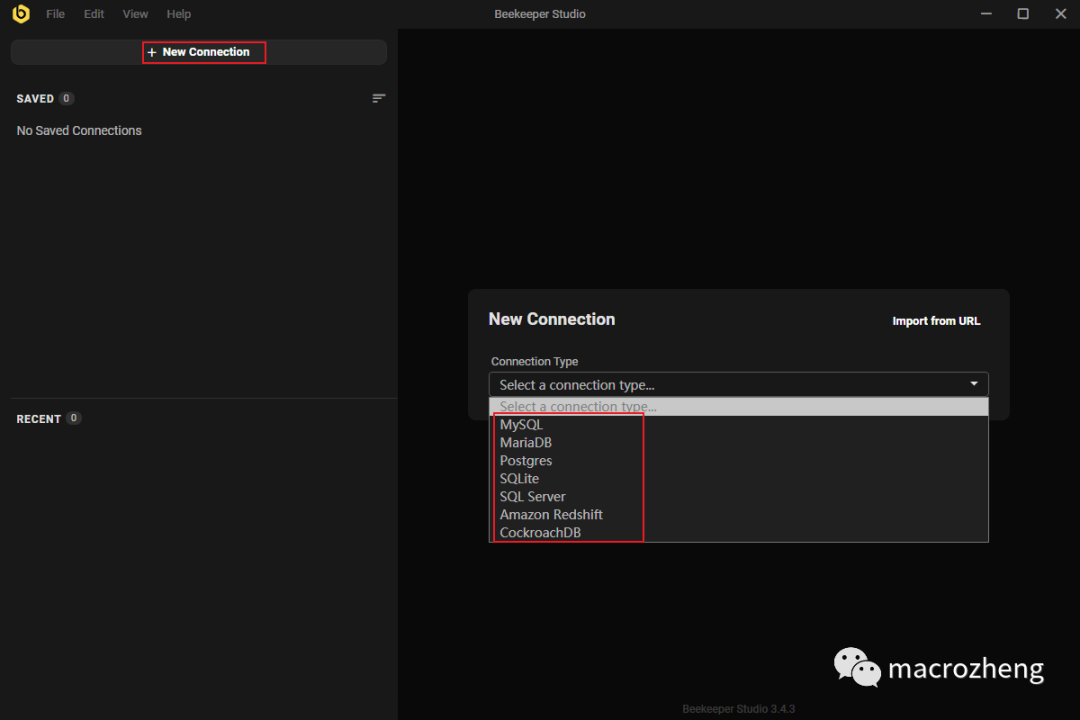Minimize the Beekeeper Studio window
Viewport: 1080px width, 720px height.
click(x=986, y=14)
